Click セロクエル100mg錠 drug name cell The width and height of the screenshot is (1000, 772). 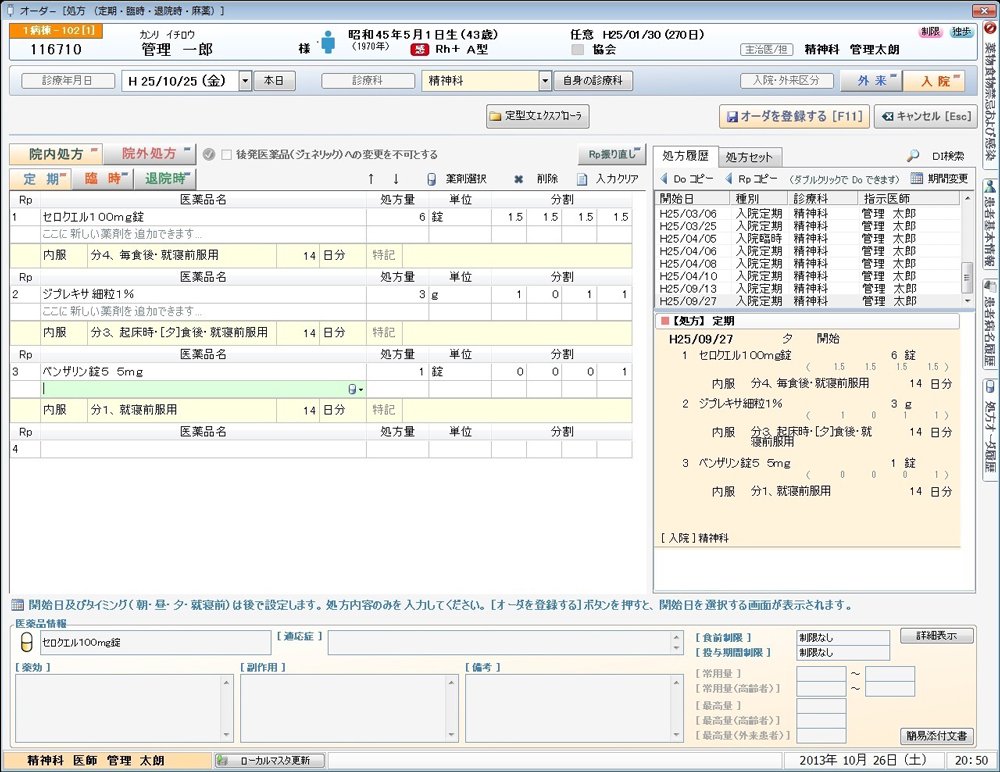pyautogui.click(x=203, y=217)
